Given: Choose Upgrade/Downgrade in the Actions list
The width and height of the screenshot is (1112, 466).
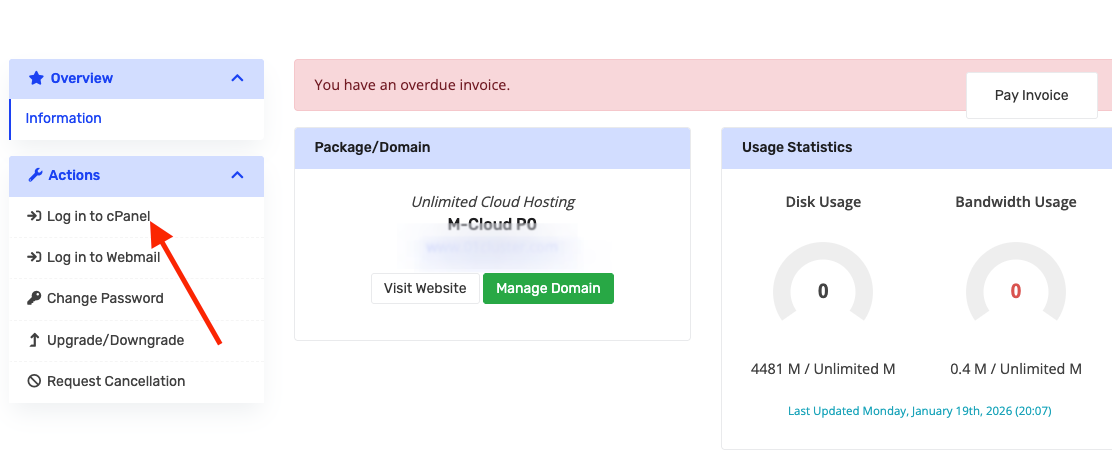Looking at the screenshot, I should 137,340.
